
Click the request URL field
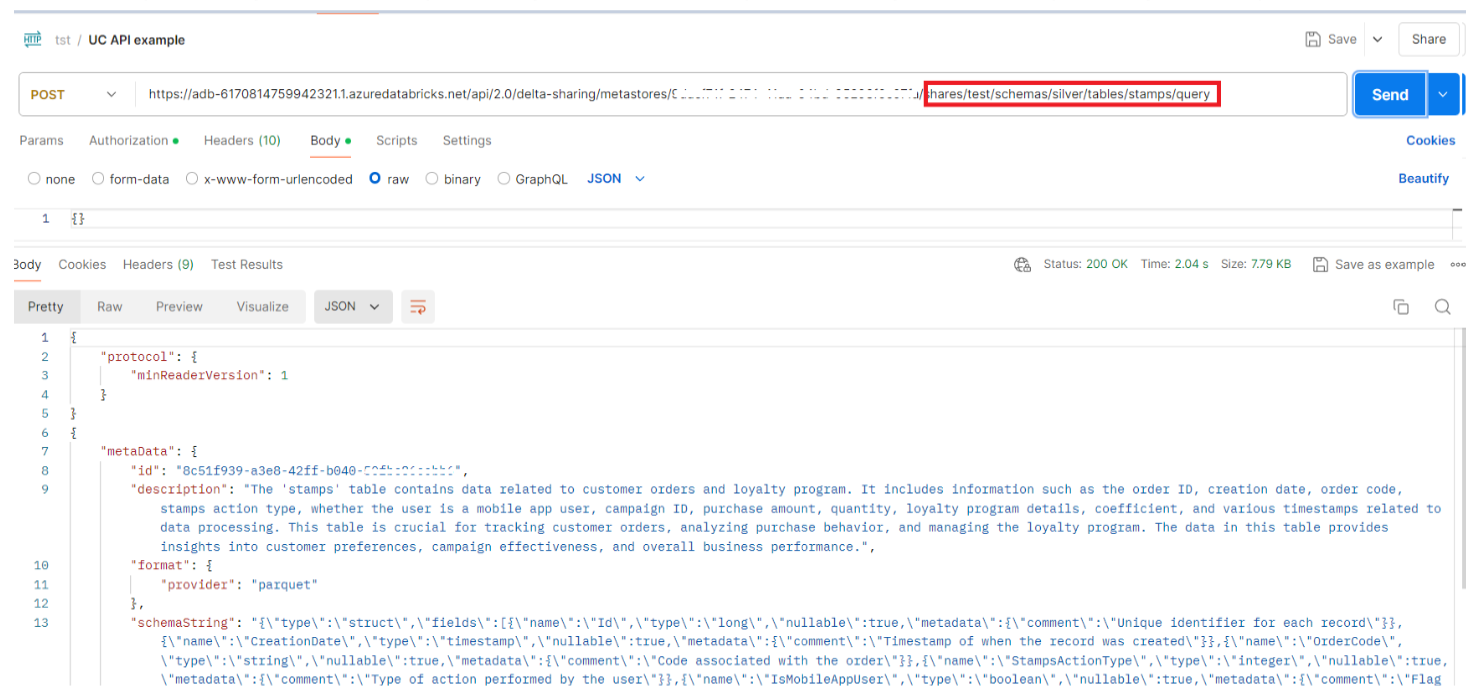740,95
